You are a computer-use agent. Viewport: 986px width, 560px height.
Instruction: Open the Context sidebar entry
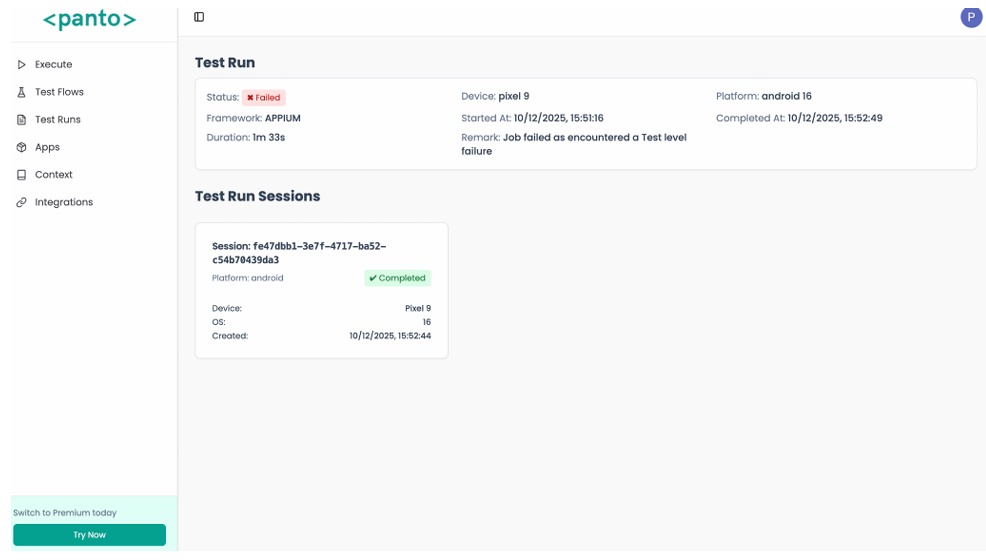pos(54,175)
